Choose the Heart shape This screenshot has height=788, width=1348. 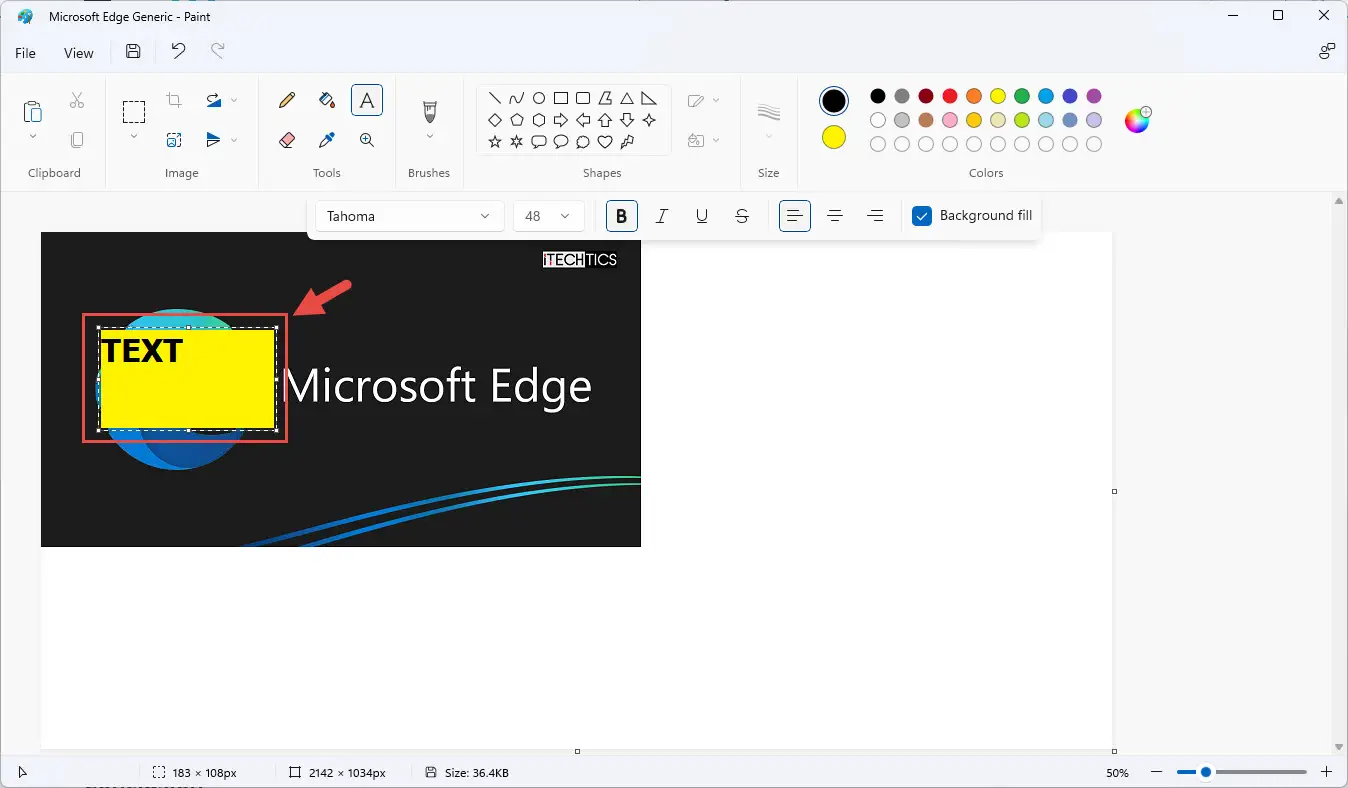605,142
